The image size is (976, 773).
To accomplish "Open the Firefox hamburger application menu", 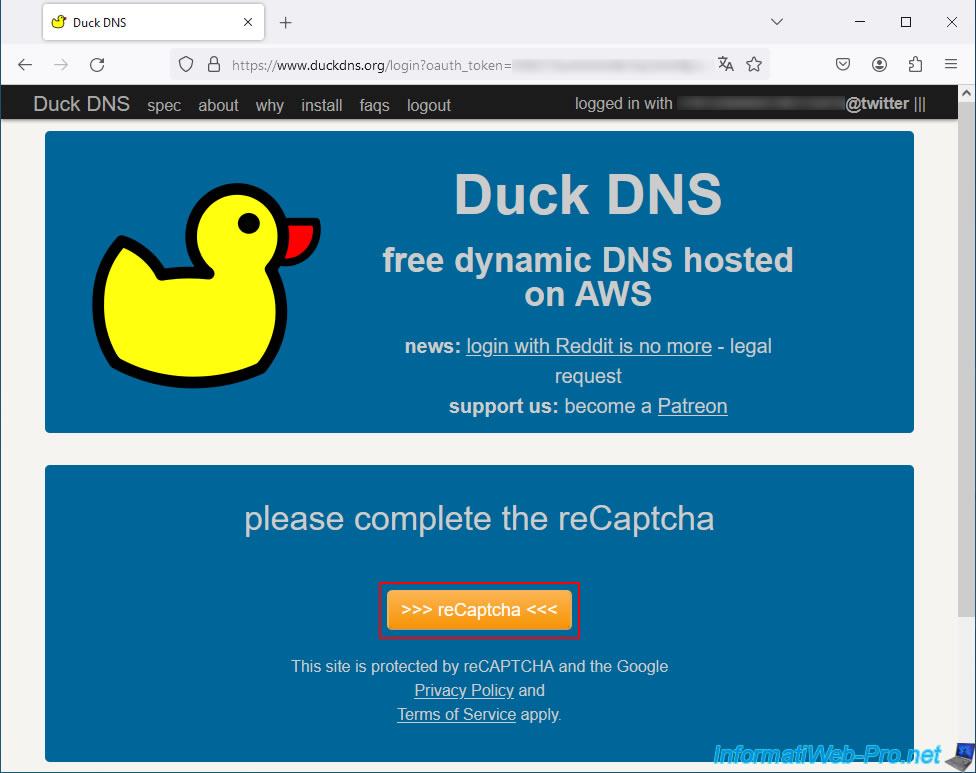I will pyautogui.click(x=951, y=64).
